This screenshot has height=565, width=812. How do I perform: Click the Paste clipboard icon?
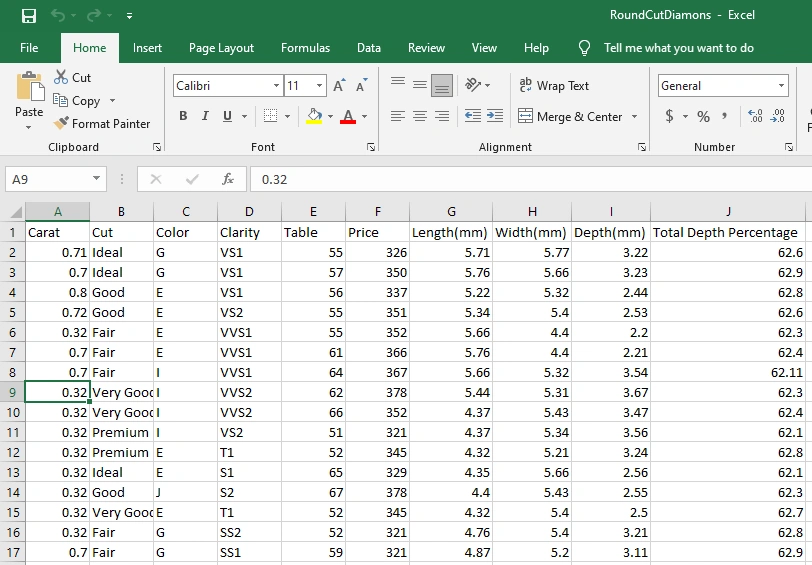pos(30,86)
